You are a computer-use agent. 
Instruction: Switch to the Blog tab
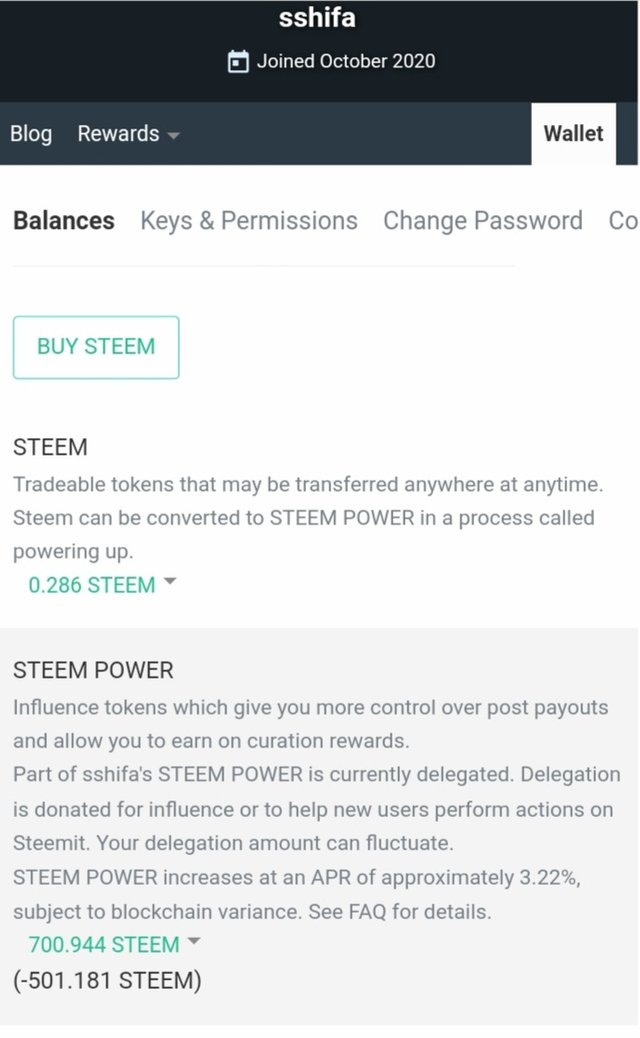pyautogui.click(x=31, y=134)
